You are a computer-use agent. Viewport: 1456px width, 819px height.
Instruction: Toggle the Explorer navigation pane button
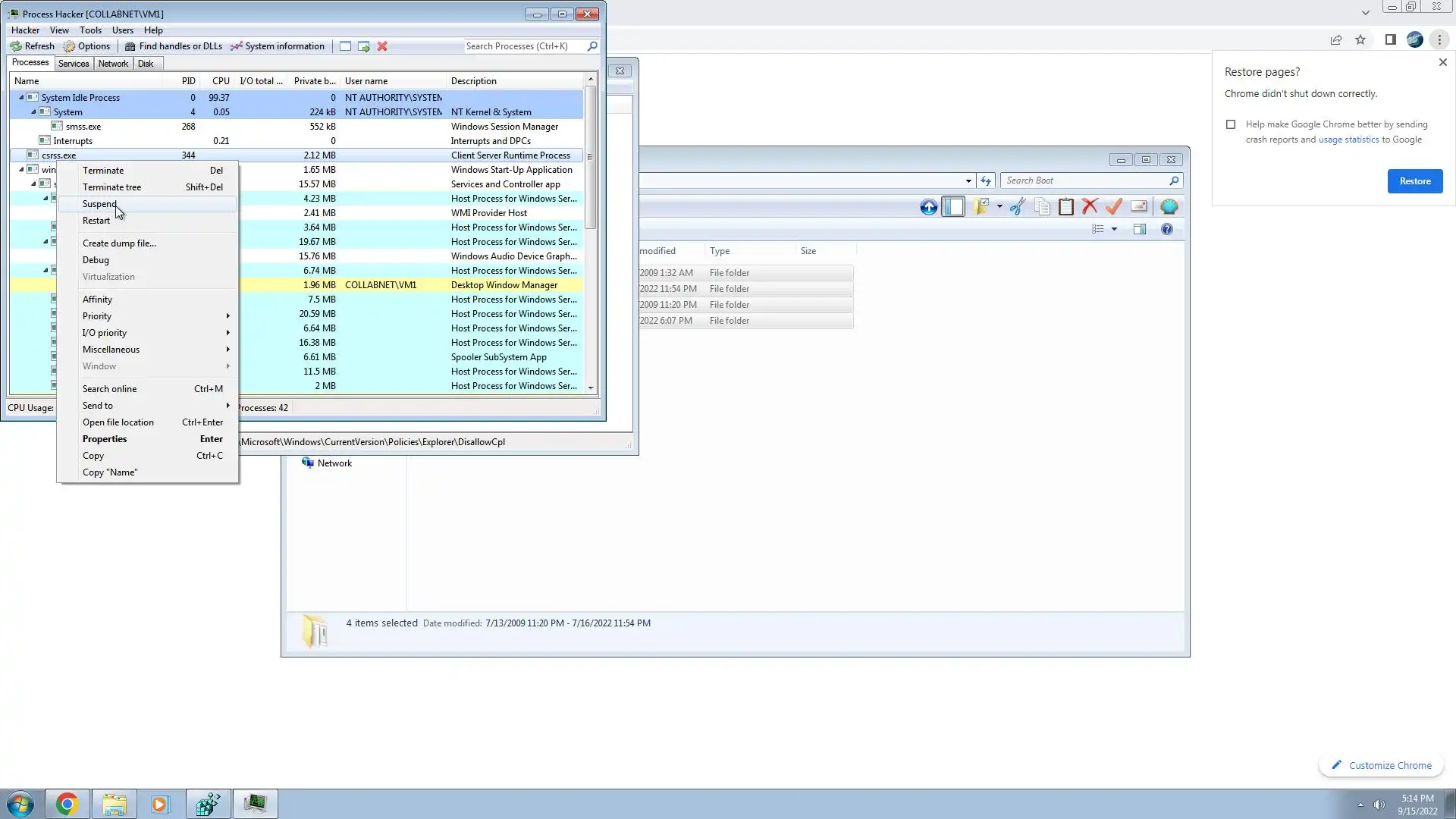(953, 206)
